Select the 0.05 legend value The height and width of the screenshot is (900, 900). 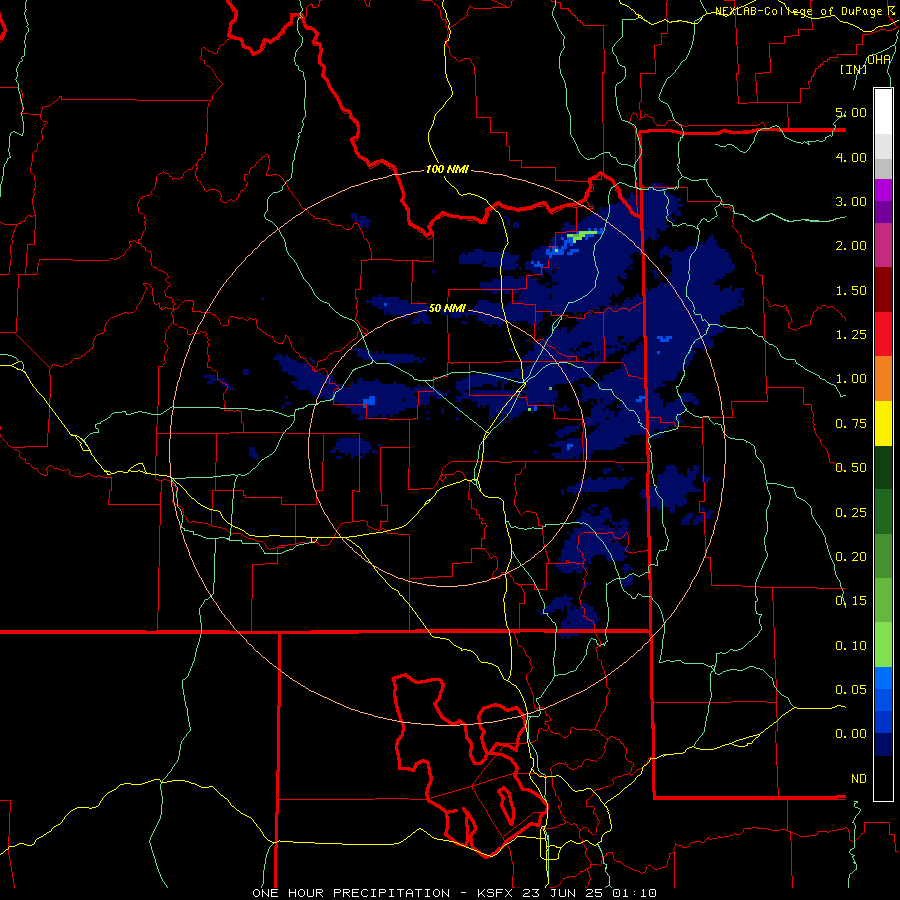click(x=851, y=689)
